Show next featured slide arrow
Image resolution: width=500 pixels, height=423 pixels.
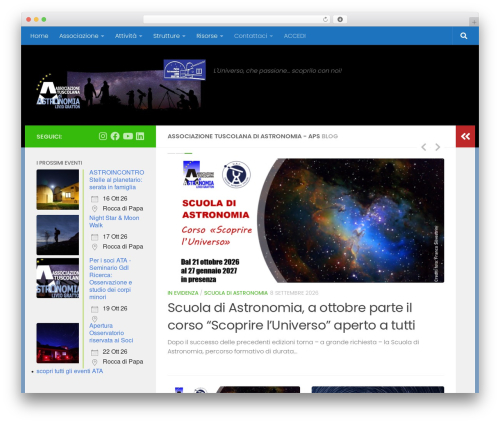[438, 147]
